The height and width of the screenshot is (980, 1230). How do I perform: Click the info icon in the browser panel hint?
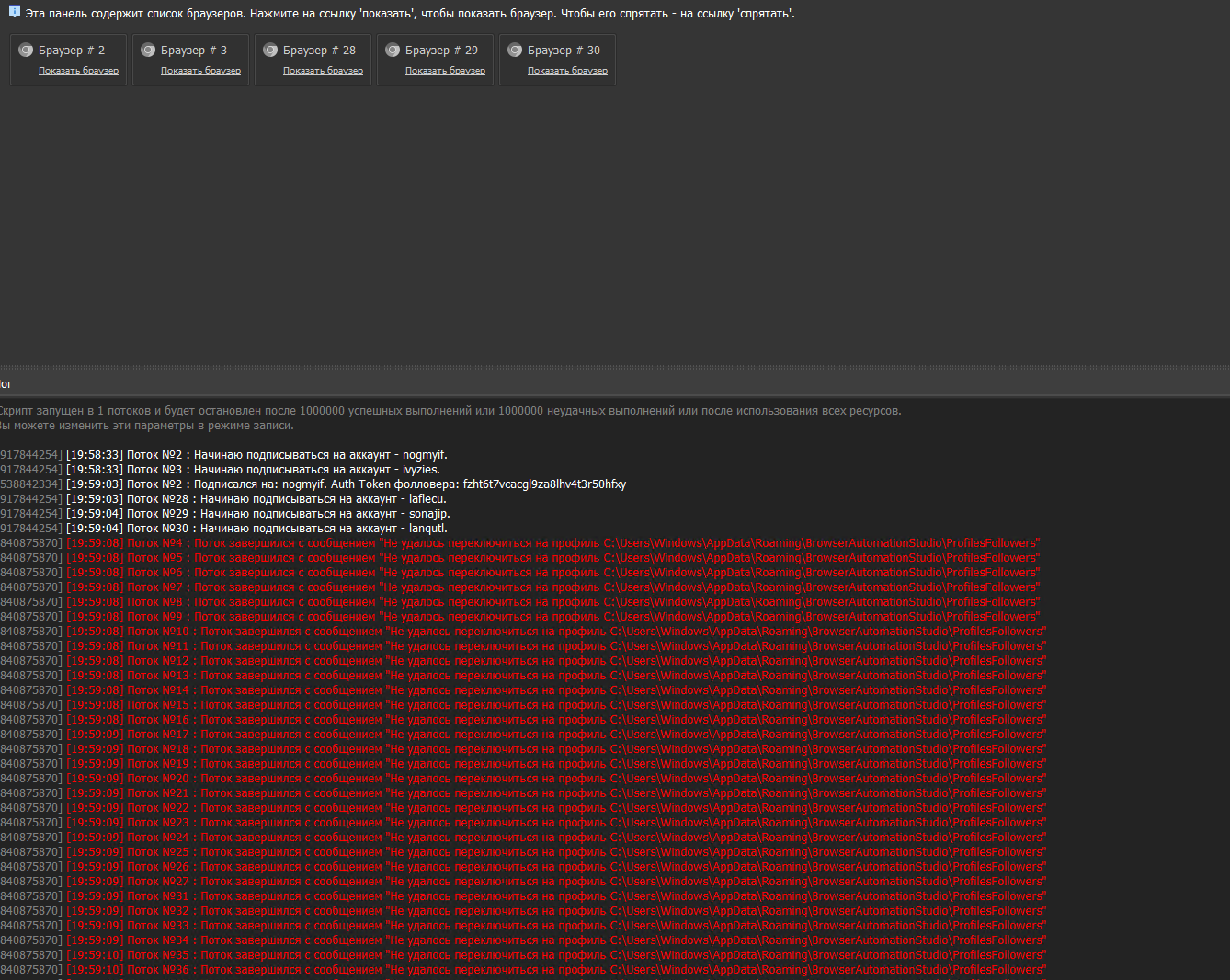coord(14,12)
